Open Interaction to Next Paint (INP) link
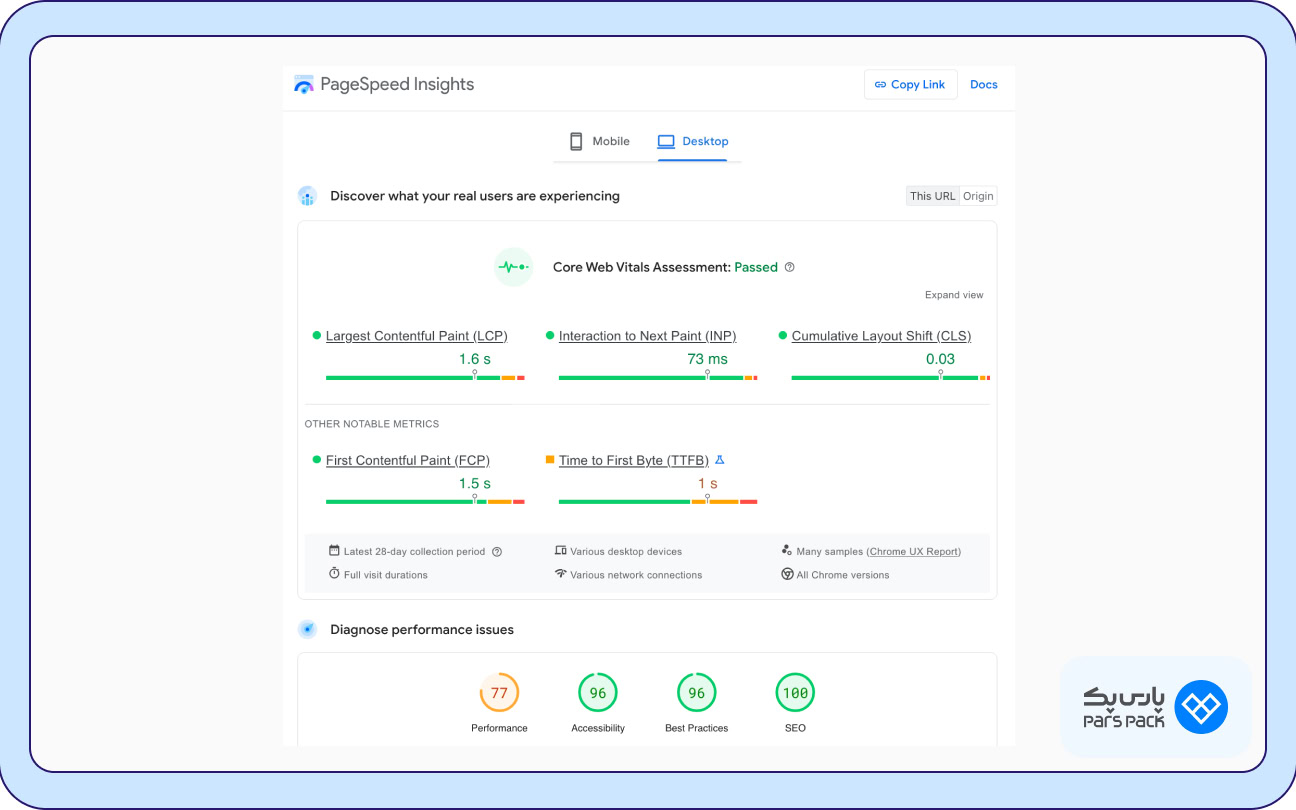This screenshot has width=1296, height=810. 647,336
